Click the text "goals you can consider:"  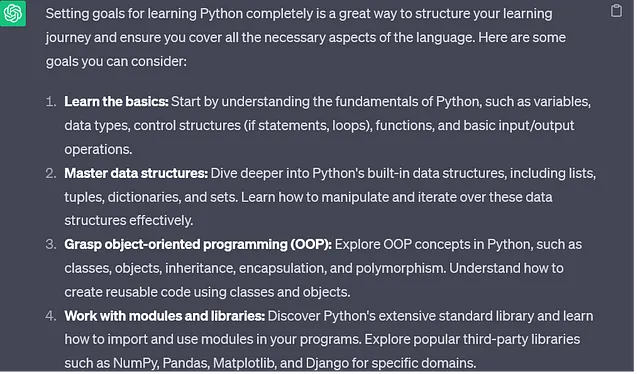[116, 61]
